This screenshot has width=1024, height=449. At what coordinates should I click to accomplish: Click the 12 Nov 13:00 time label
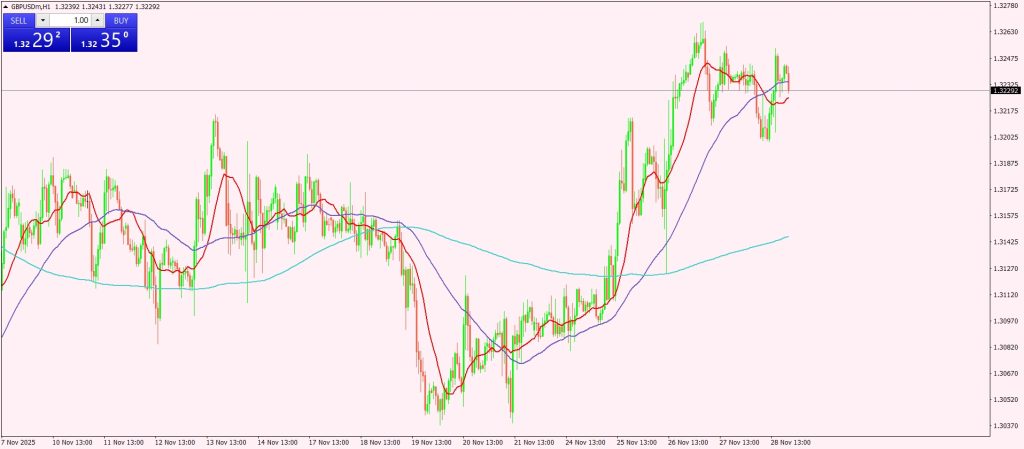click(176, 442)
